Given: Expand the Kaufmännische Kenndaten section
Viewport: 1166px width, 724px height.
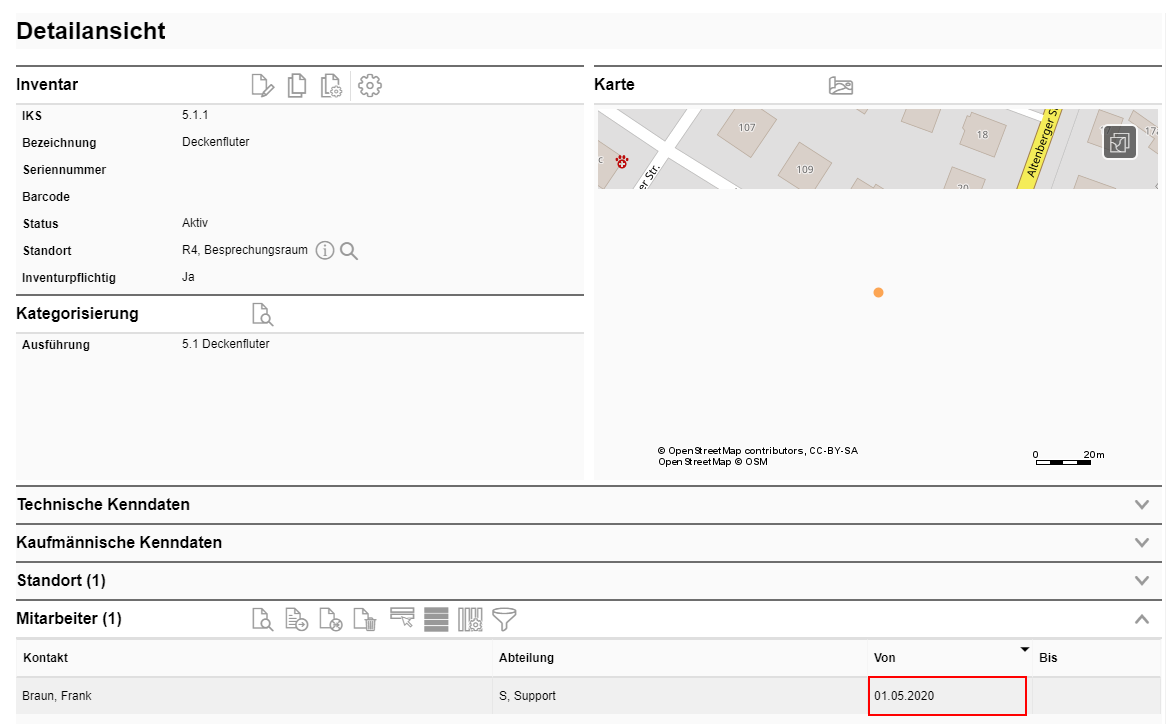Looking at the screenshot, I should [x=1142, y=543].
